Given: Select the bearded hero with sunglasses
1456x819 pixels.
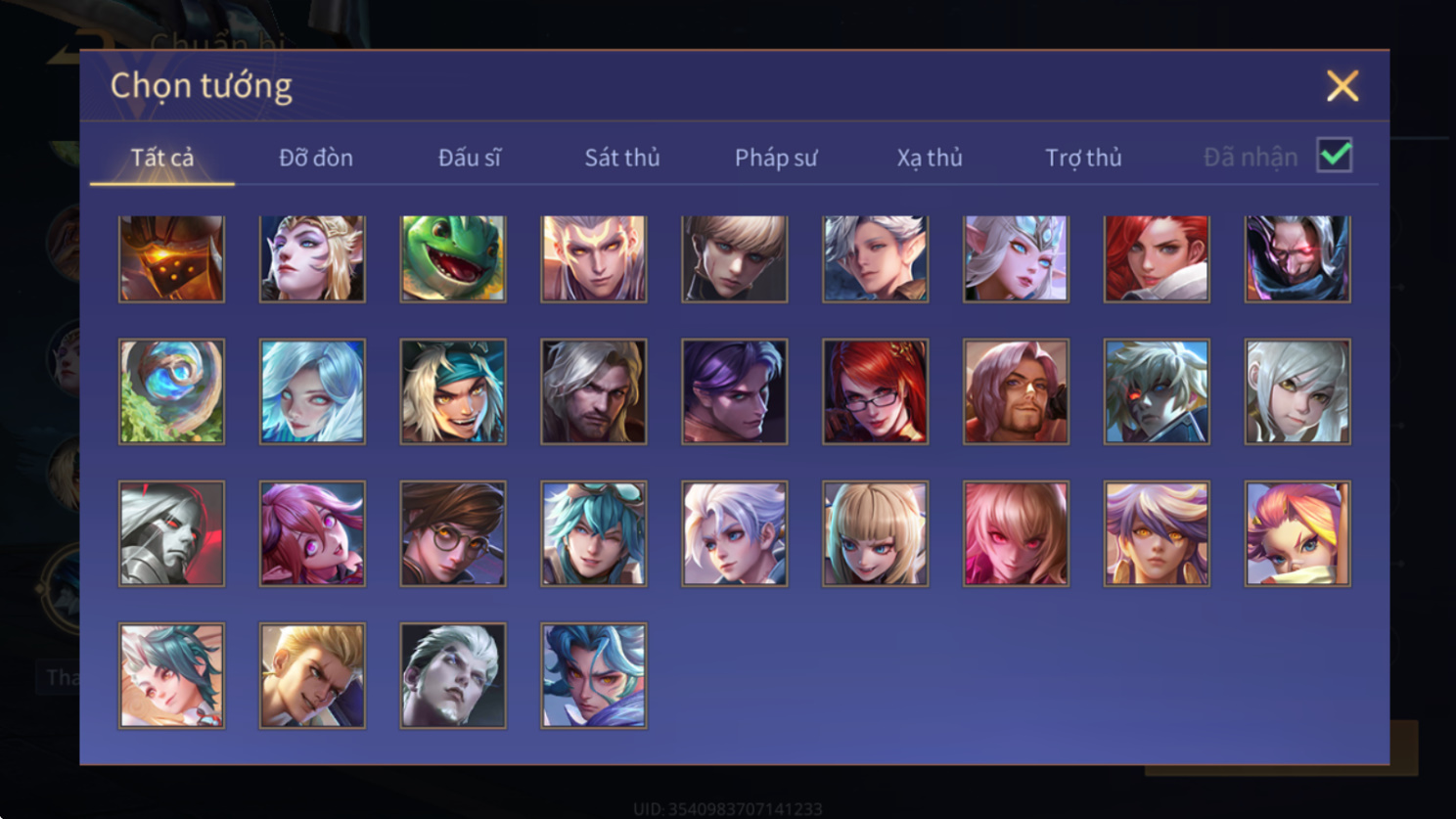Looking at the screenshot, I should pyautogui.click(x=1016, y=391).
